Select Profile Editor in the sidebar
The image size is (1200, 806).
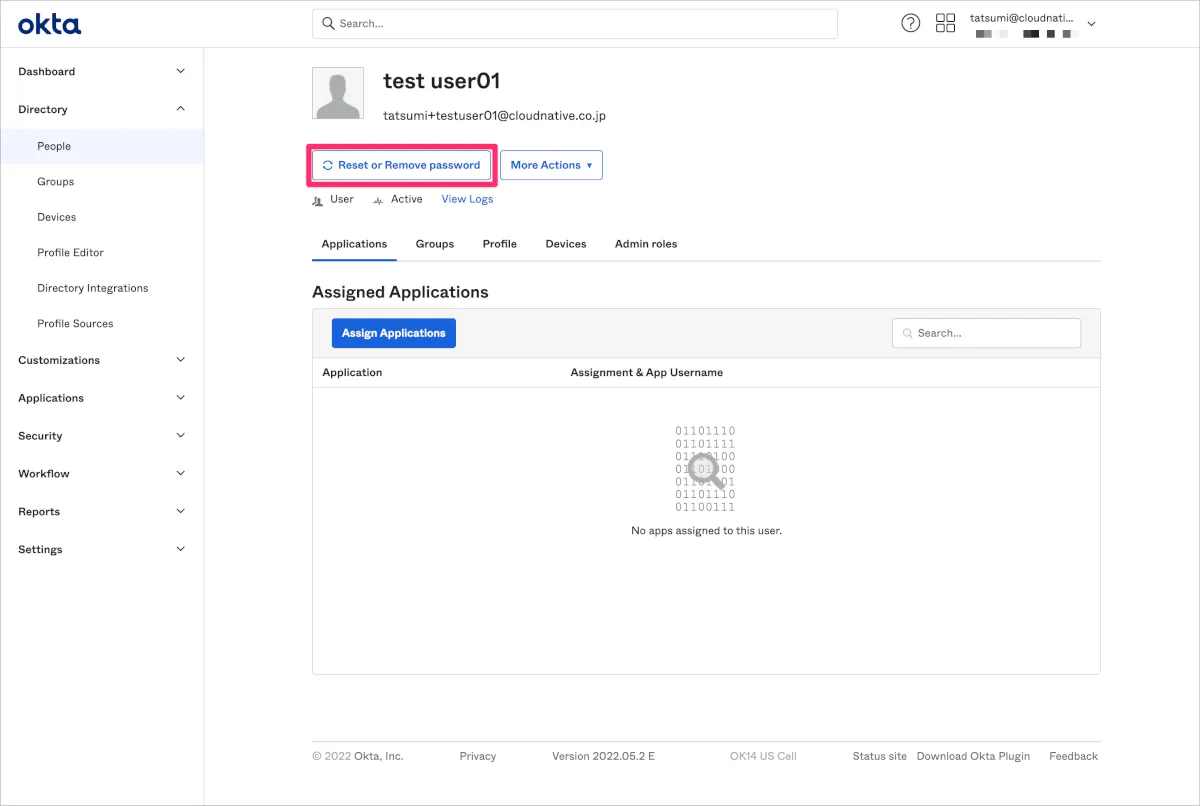coord(70,253)
